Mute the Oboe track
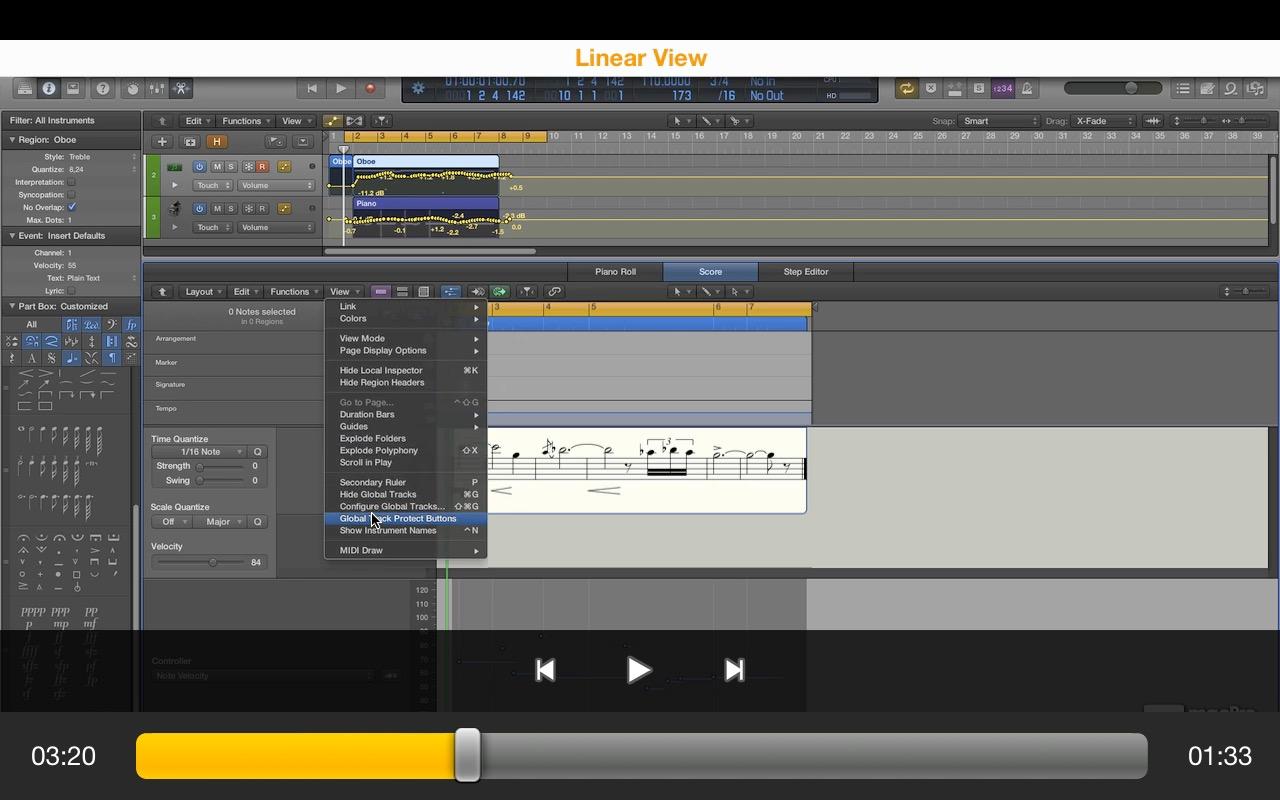This screenshot has width=1280, height=800. coord(218,167)
